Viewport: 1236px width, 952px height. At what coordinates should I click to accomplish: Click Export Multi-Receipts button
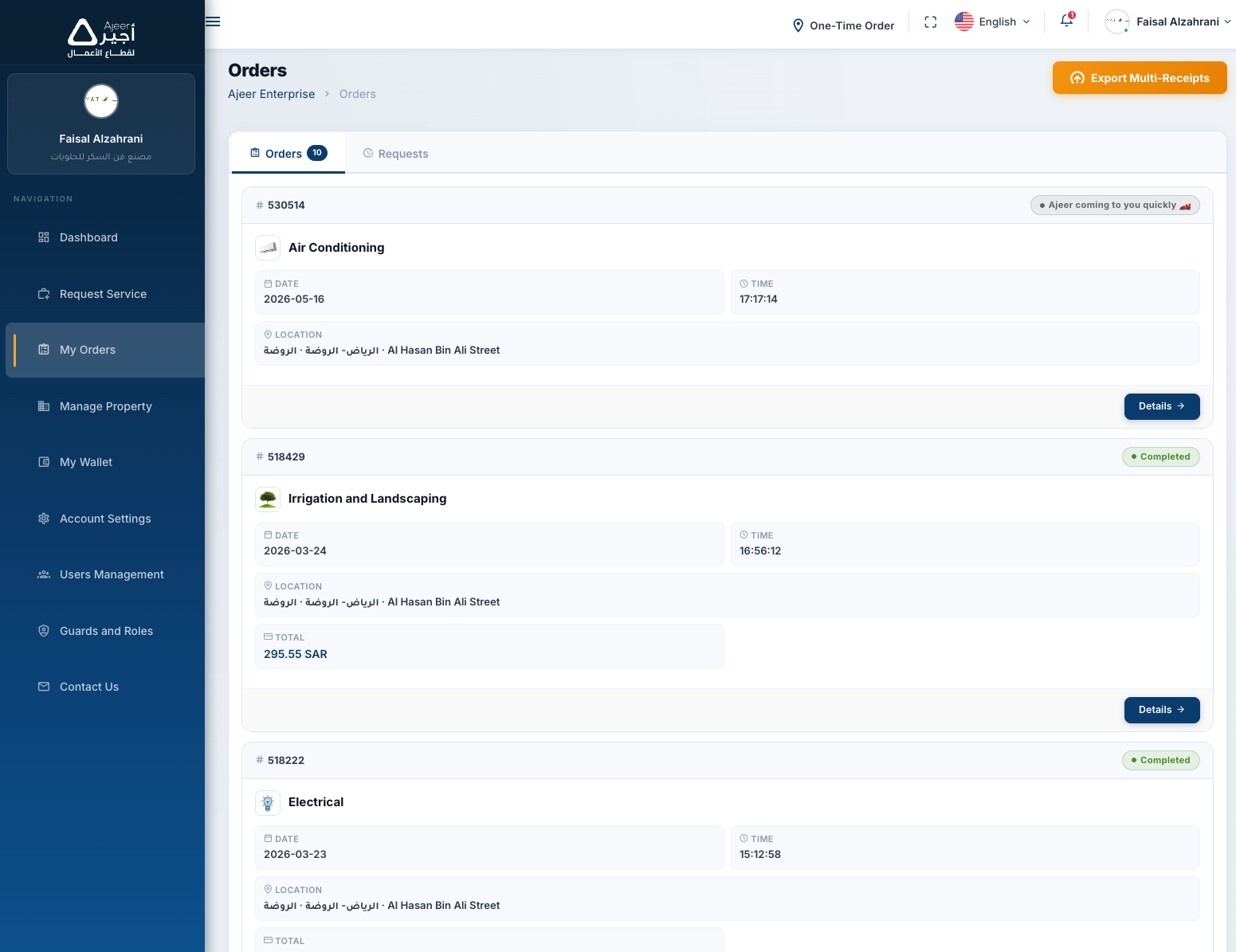click(x=1140, y=78)
